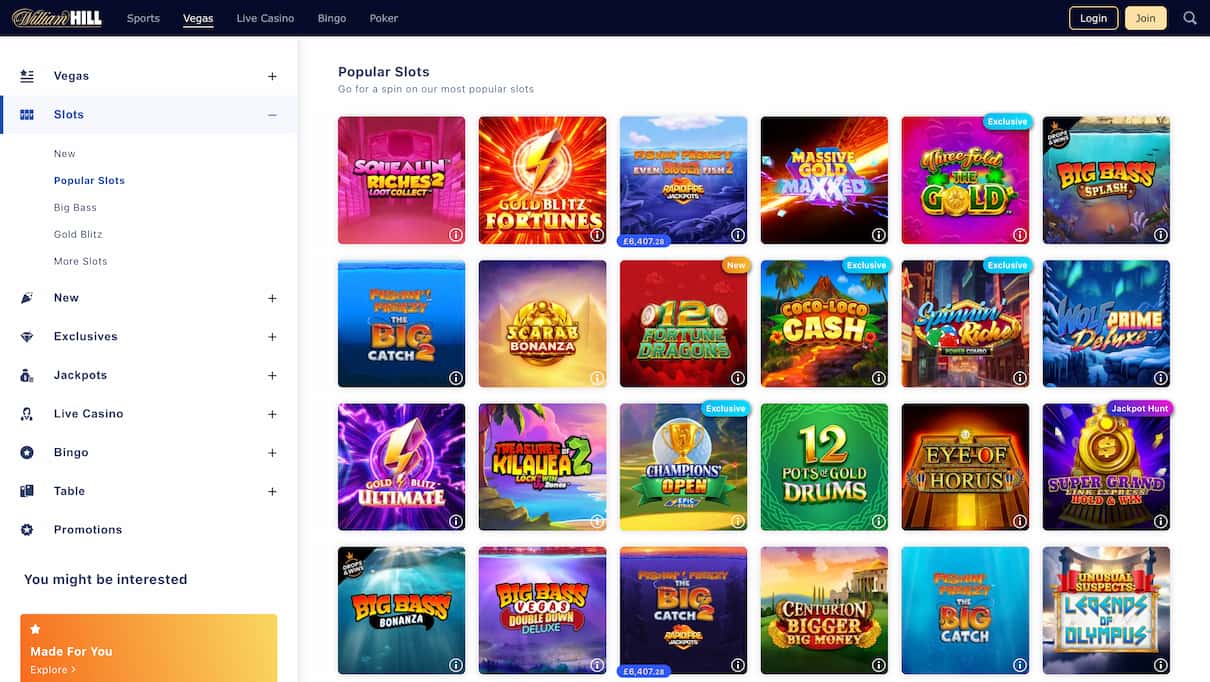Click the Promotions gear-badge sidebar icon
The height and width of the screenshot is (682, 1210).
[27, 530]
